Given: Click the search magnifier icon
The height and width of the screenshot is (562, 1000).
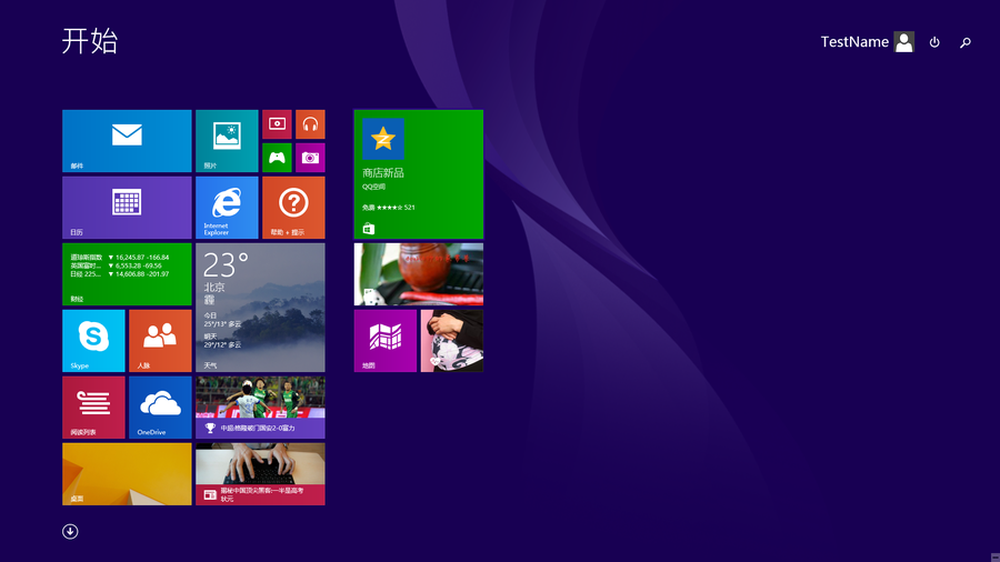Looking at the screenshot, I should tap(966, 42).
